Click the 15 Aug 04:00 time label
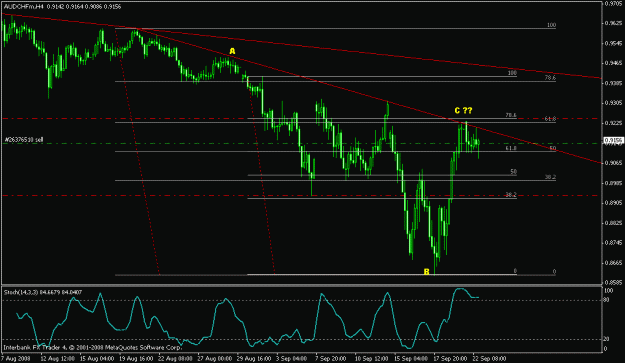This screenshot has width=625, height=363. 97,358
